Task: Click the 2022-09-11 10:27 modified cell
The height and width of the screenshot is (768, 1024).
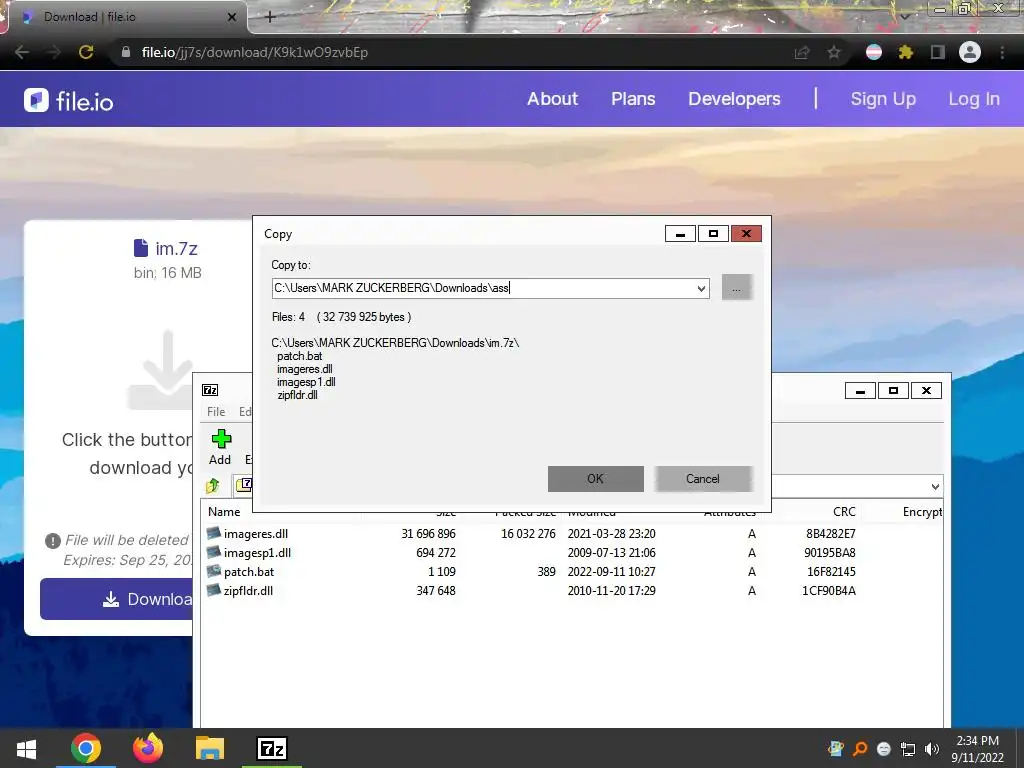Action: click(x=611, y=571)
